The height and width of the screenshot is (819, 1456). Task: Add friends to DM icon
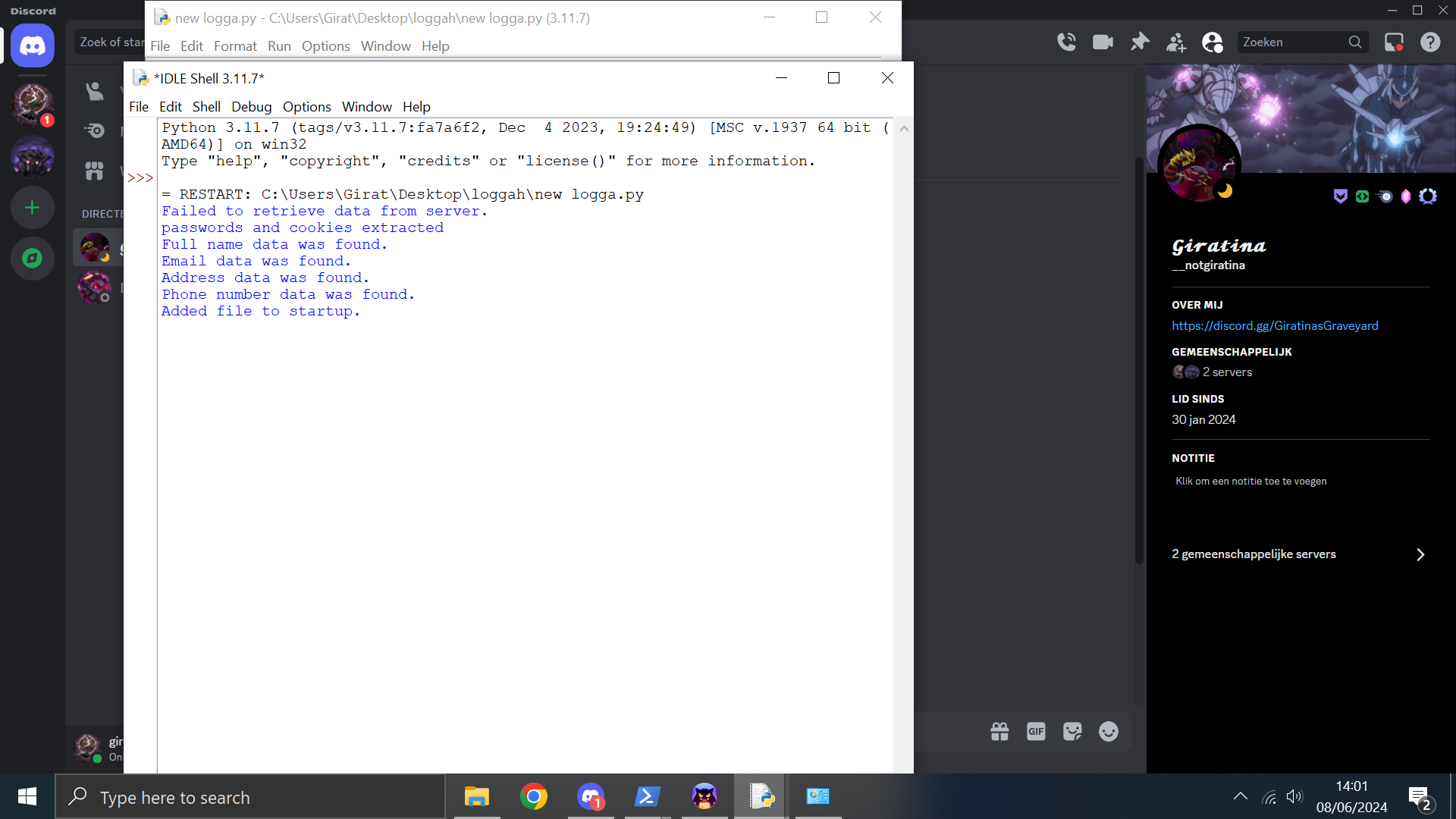(1176, 42)
